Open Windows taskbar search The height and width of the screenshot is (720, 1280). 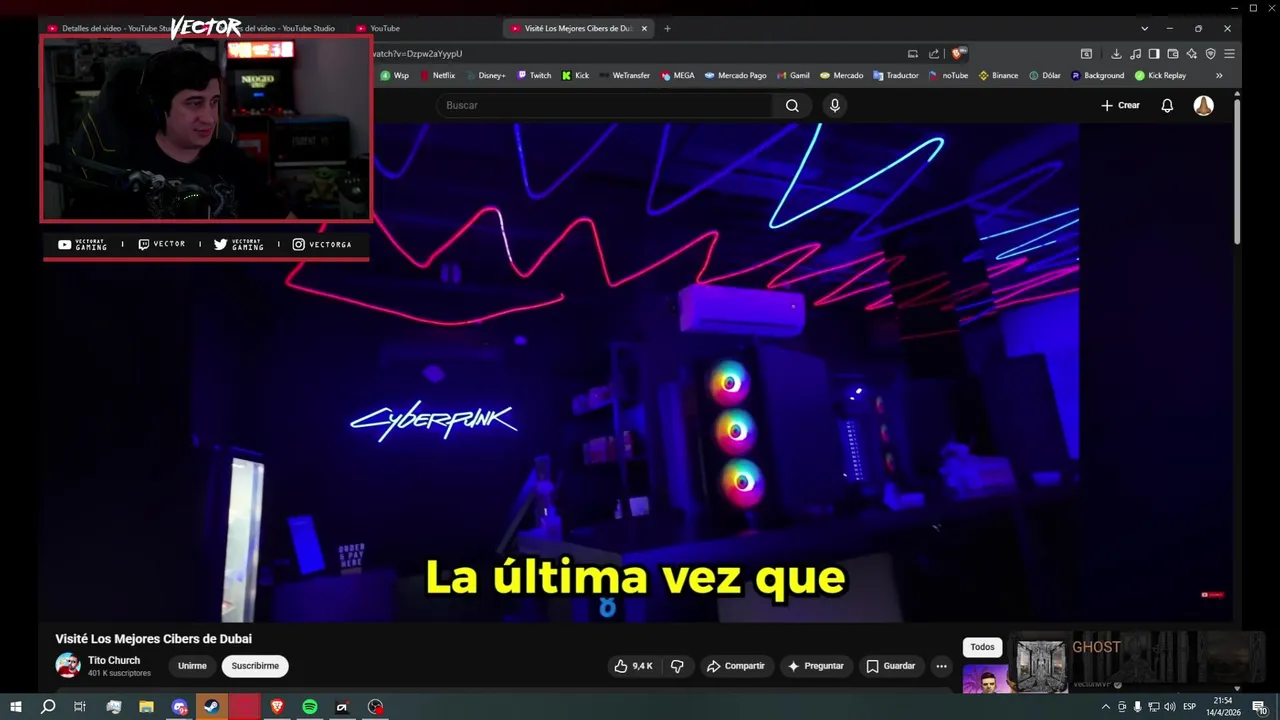47,707
